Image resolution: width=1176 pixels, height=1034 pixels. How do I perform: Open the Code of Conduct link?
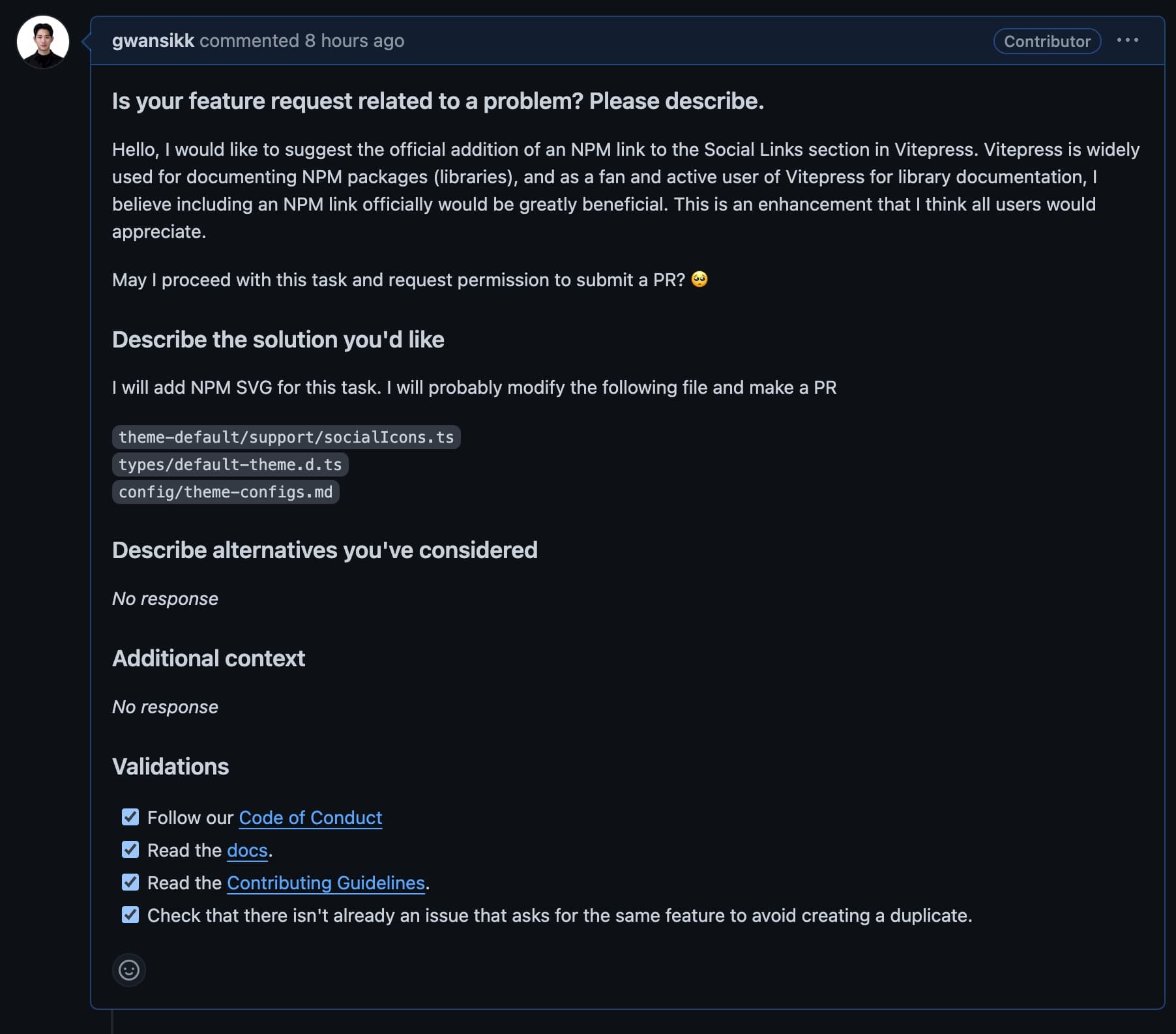[x=310, y=818]
